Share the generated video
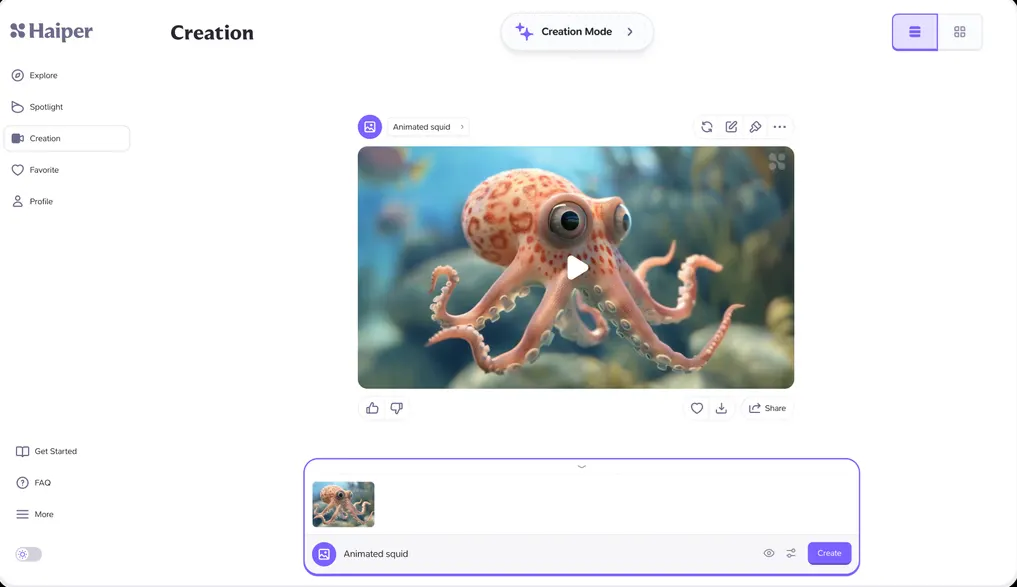1017x587 pixels. 767,408
